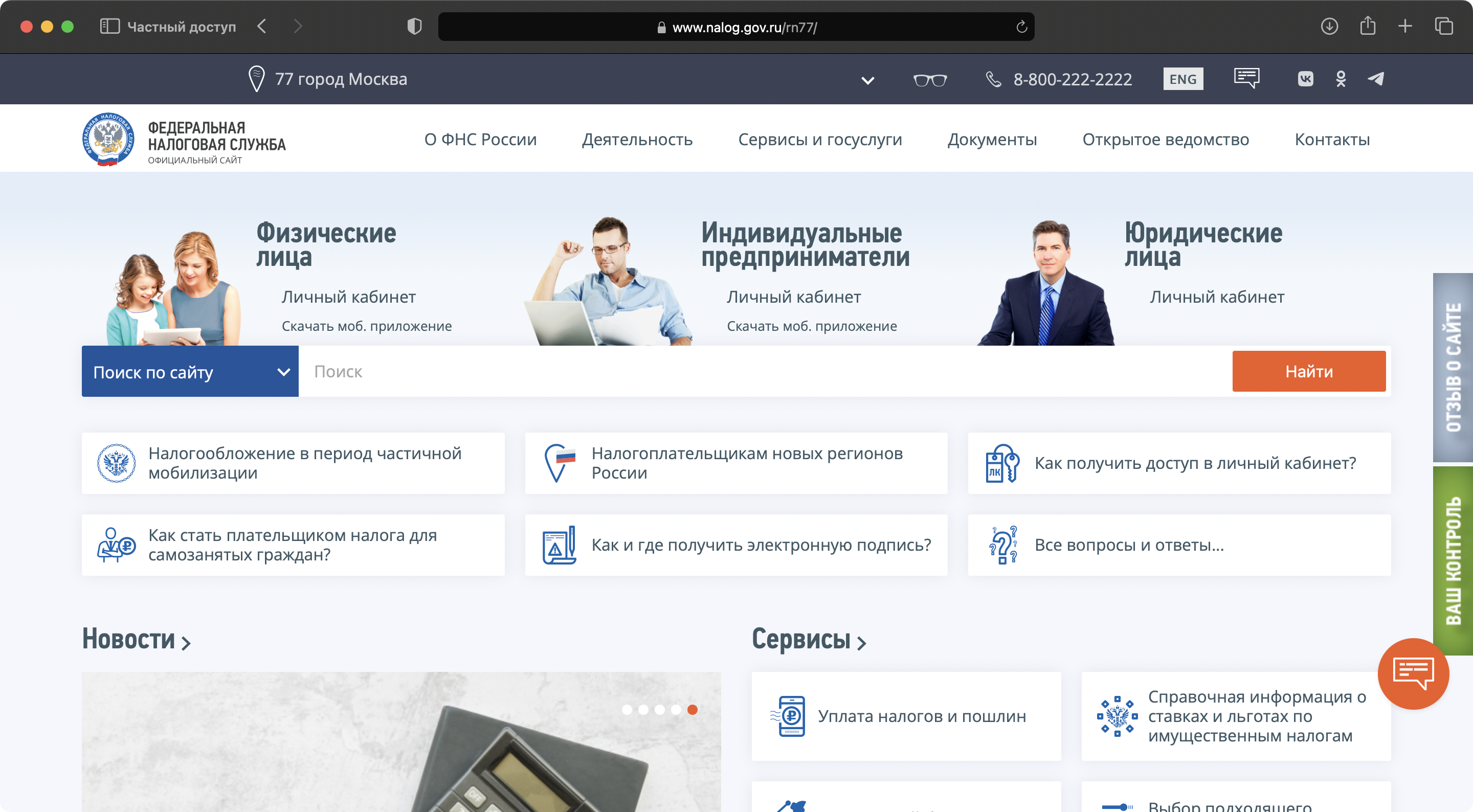Click 'Скачать моб. приложение' under Индивидуальные предприниматели

[x=811, y=326]
